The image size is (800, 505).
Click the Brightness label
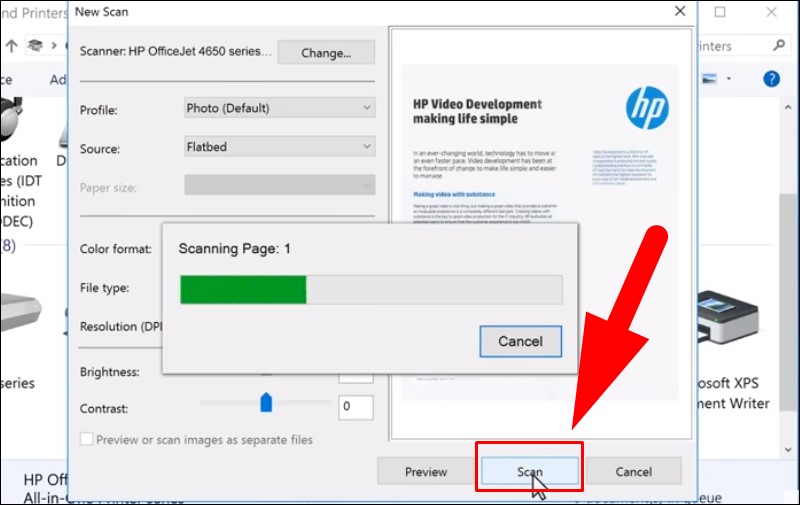(109, 372)
